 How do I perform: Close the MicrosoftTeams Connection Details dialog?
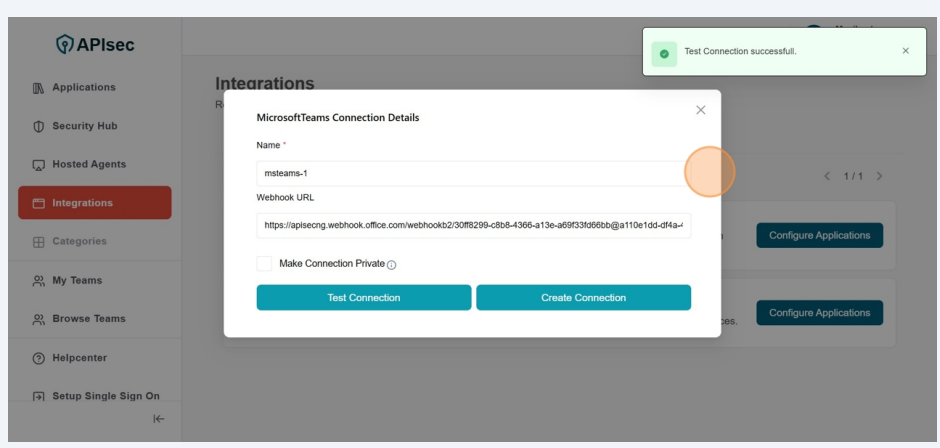point(700,110)
